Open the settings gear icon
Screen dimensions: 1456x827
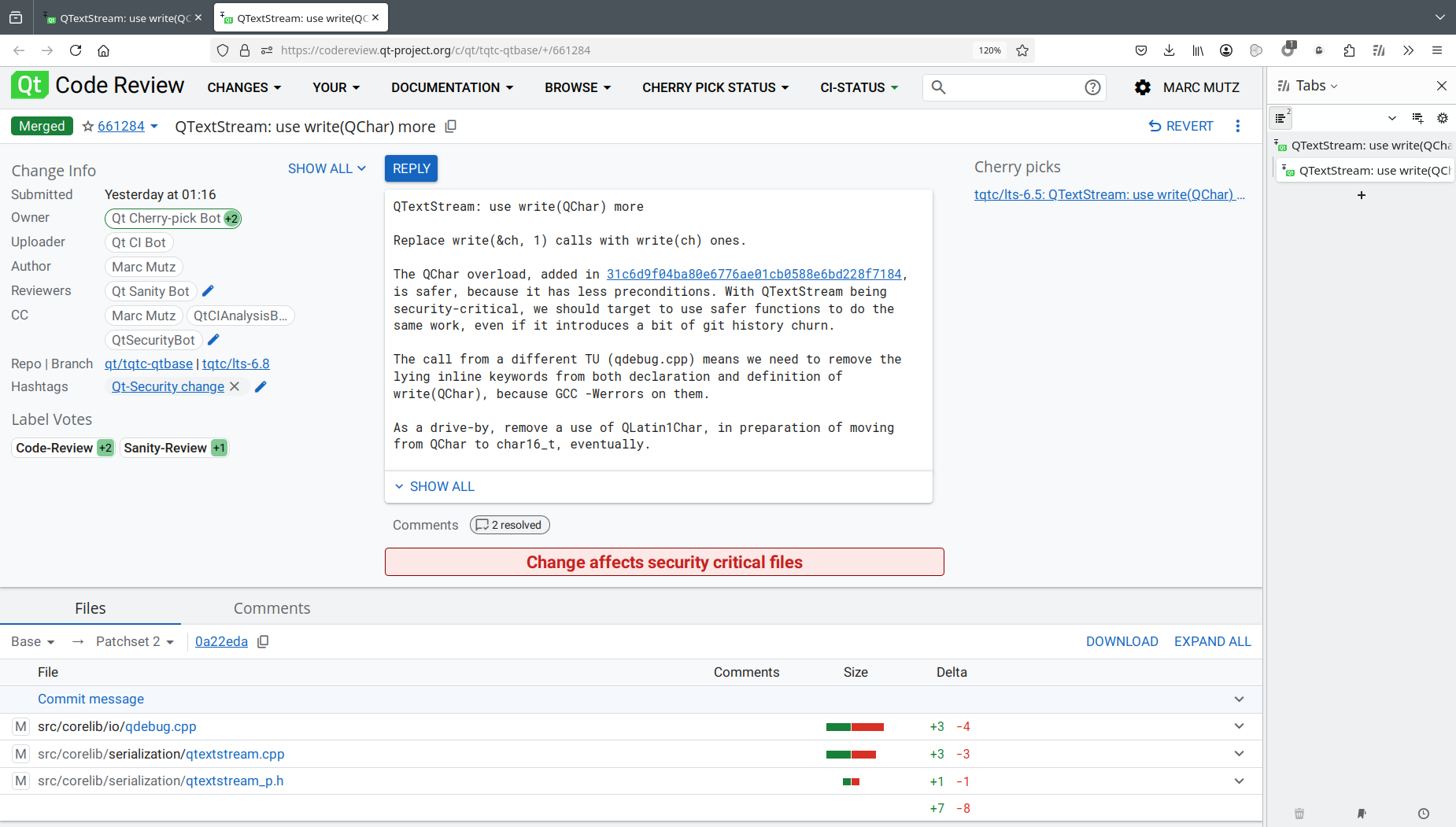(1142, 87)
